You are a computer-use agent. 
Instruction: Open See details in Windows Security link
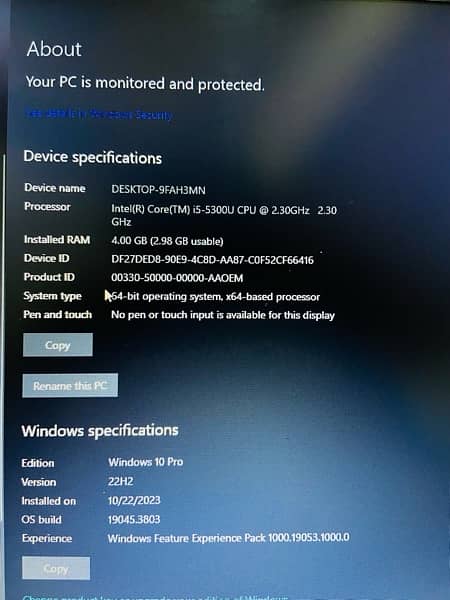pyautogui.click(x=99, y=114)
